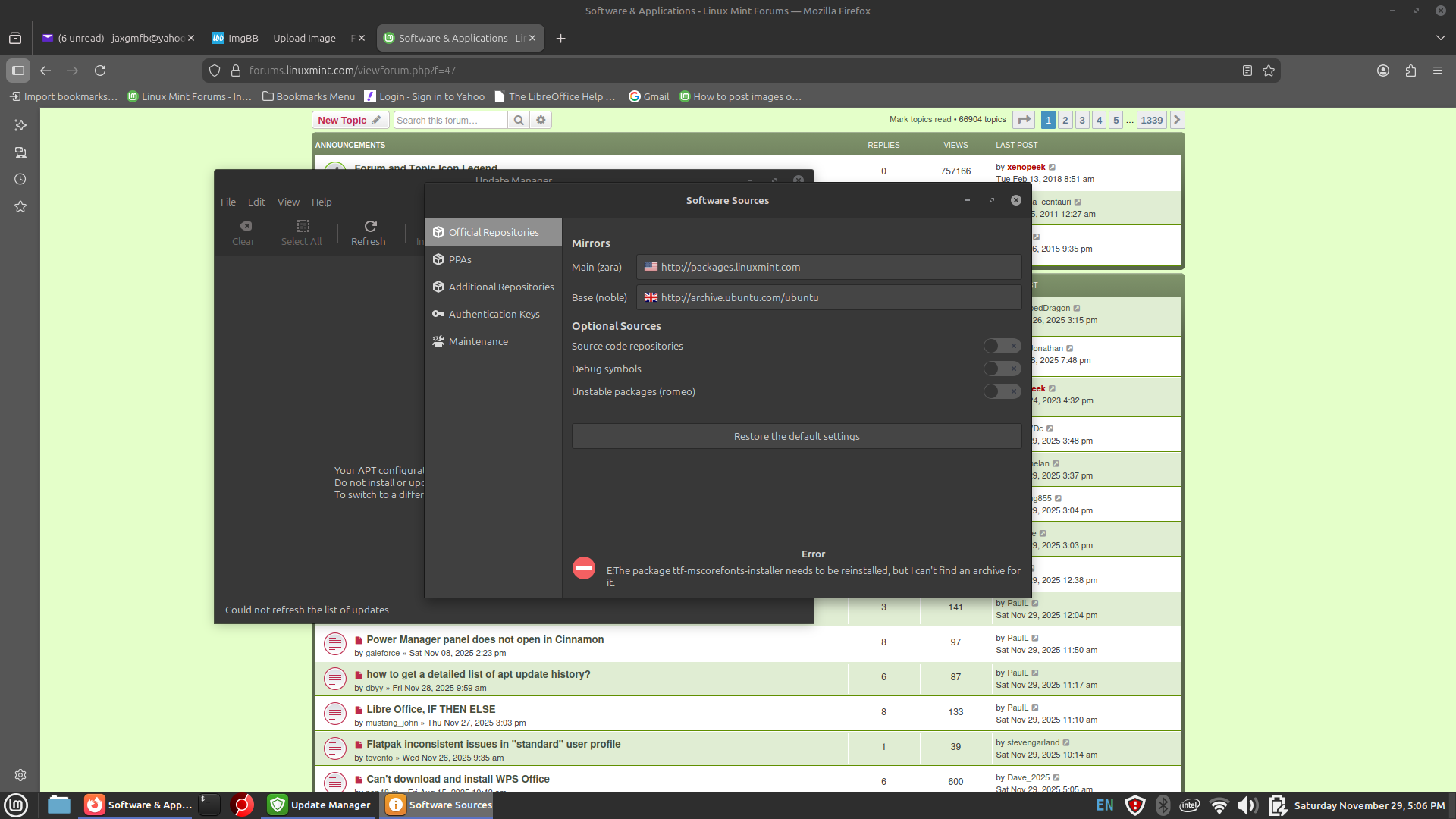Click the volume speaker tray icon
The width and height of the screenshot is (1456, 819).
[x=1247, y=805]
